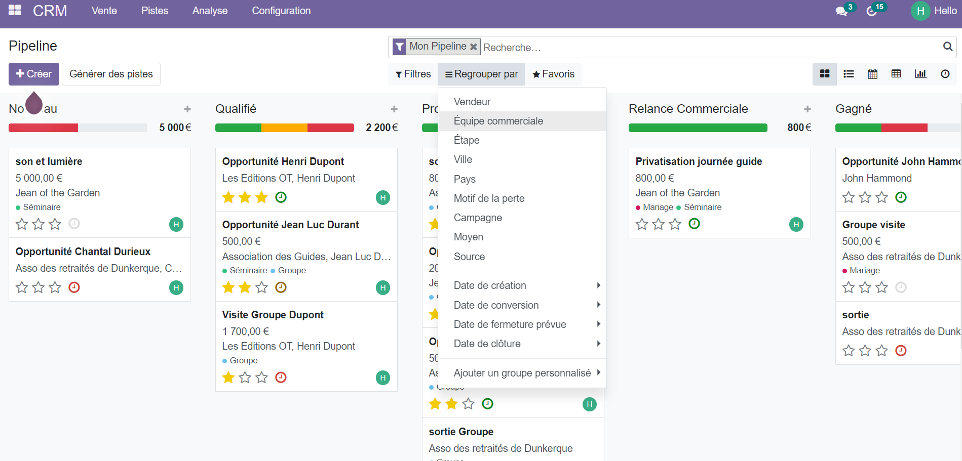Add a quick record in the Nouveau column
Image resolution: width=962 pixels, height=461 pixels.
click(187, 109)
